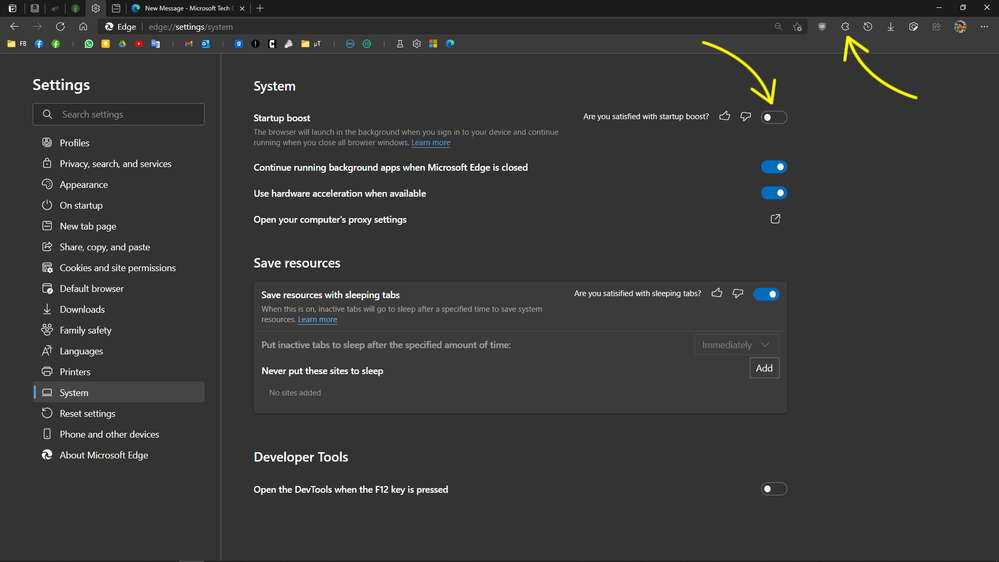The image size is (999, 562).
Task: Add a site to never sleep list
Action: [764, 368]
